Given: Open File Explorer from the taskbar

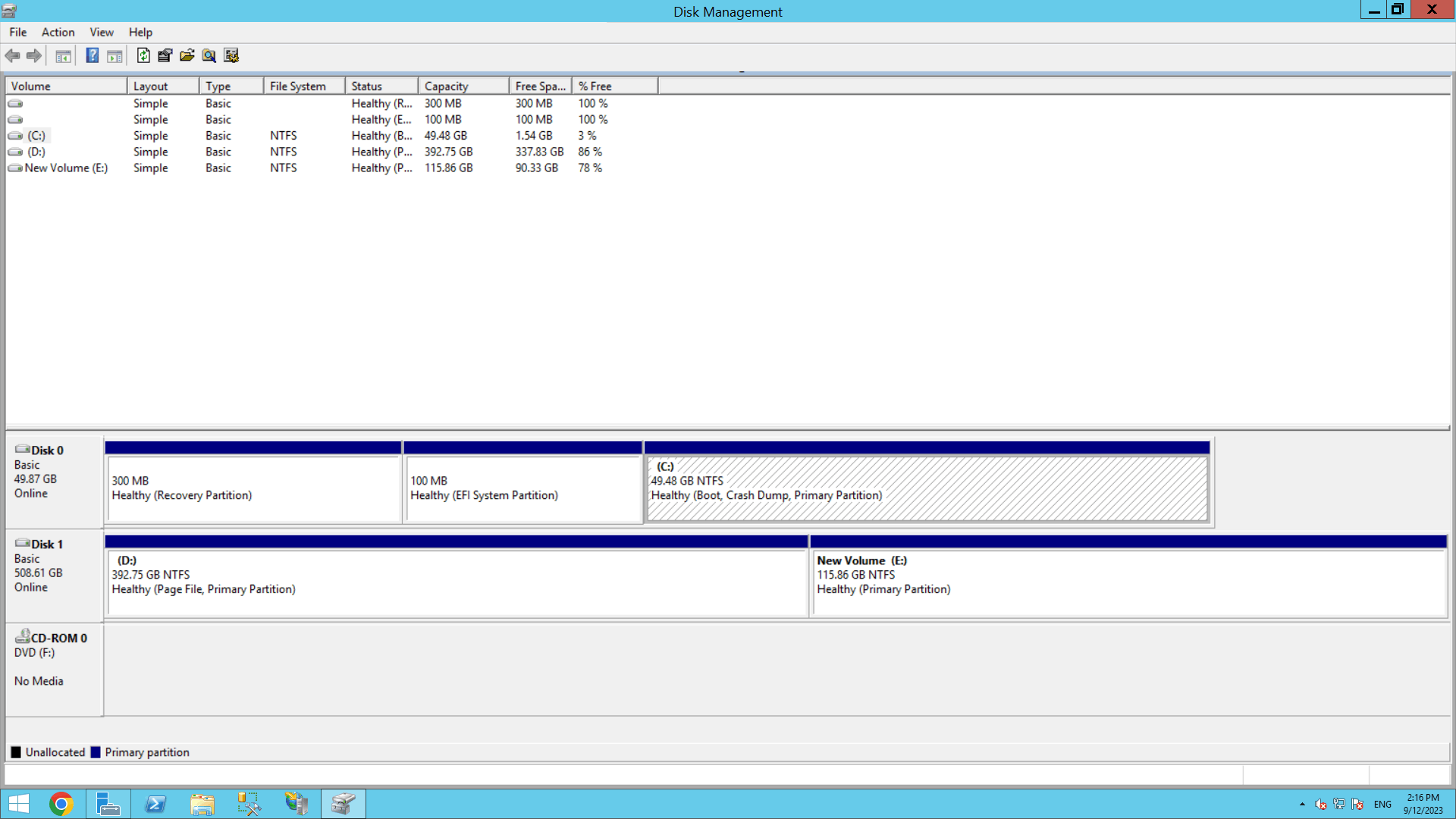Looking at the screenshot, I should coord(202,804).
